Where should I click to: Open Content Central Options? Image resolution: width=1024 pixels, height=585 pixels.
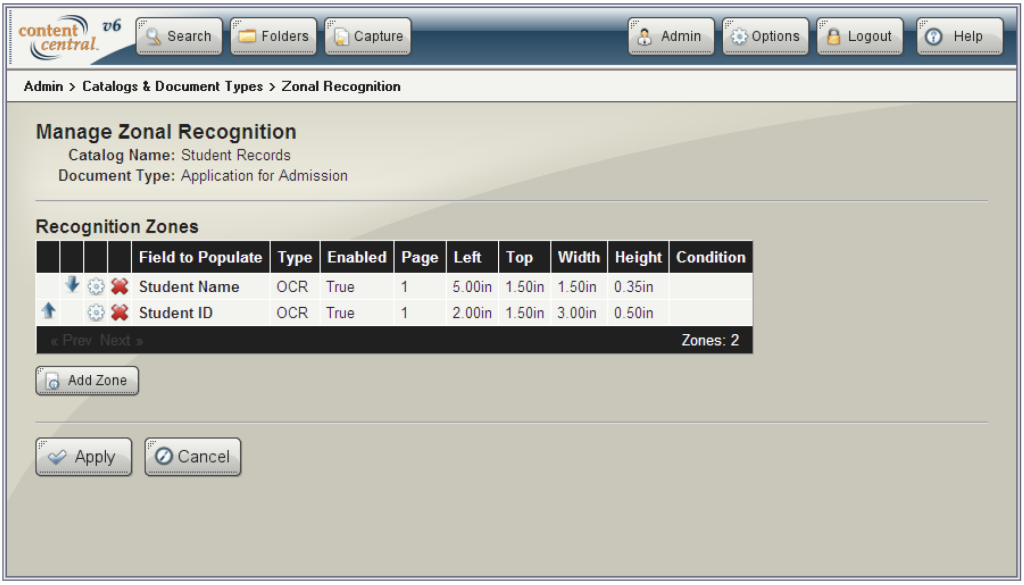click(766, 36)
